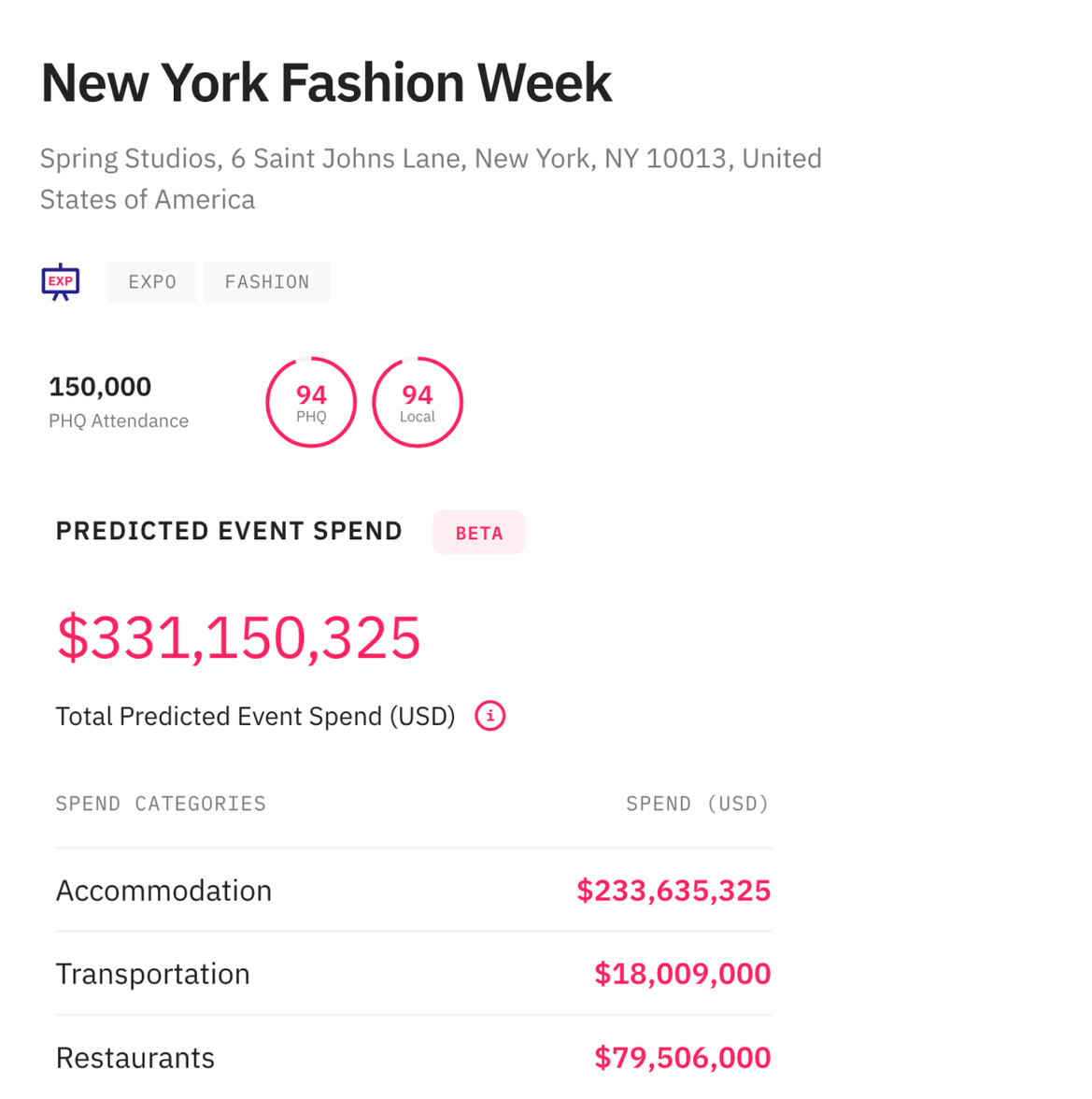Click the BETA badge next to Predicted Event Spend

(x=478, y=532)
